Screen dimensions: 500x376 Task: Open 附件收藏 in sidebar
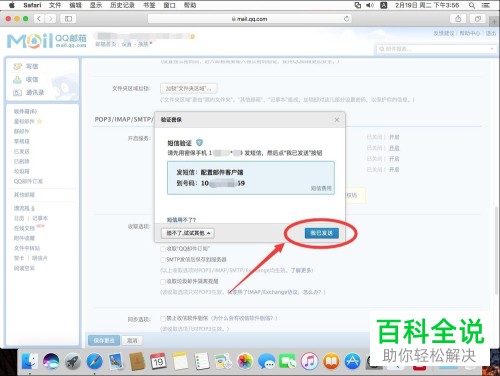tap(24, 238)
